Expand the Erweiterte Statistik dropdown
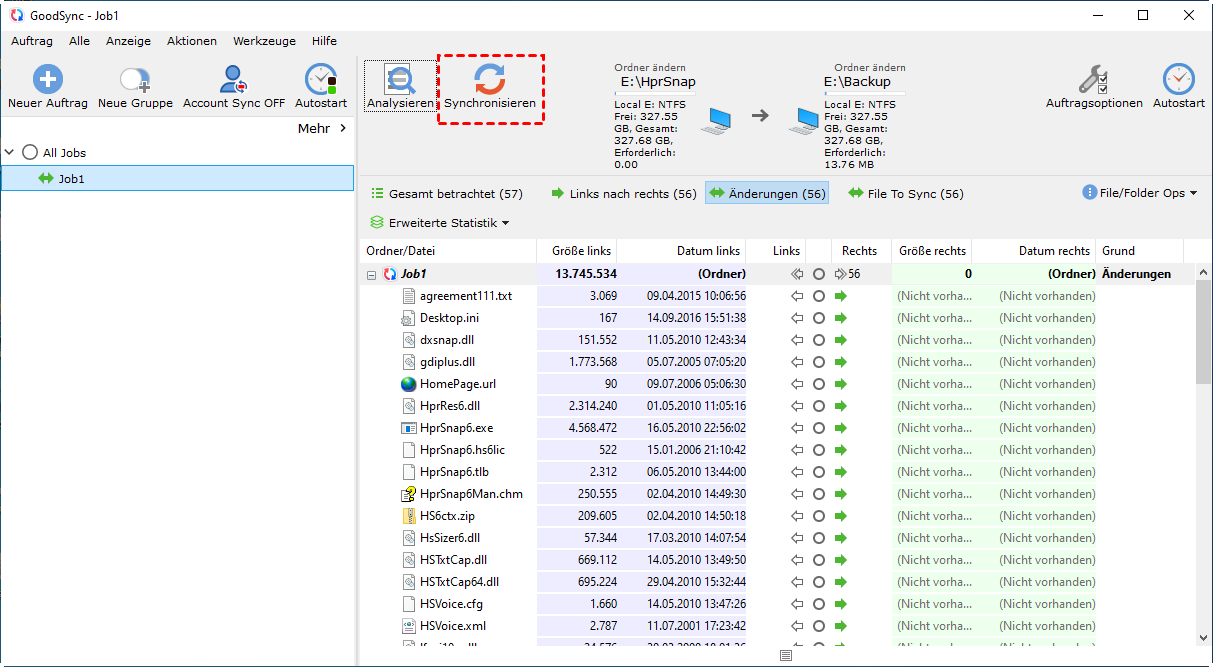 point(440,223)
